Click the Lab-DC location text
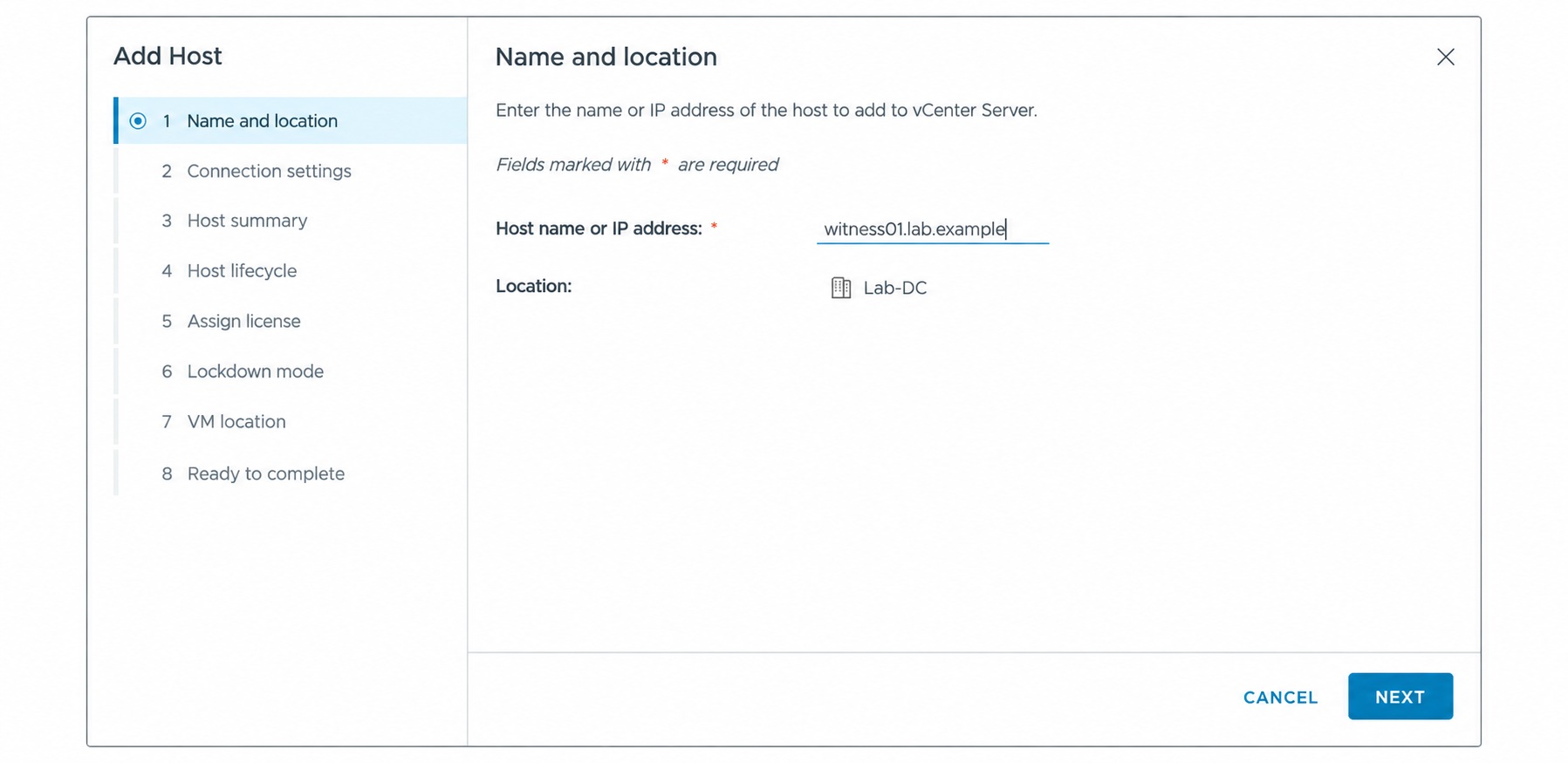1568x763 pixels. 894,288
